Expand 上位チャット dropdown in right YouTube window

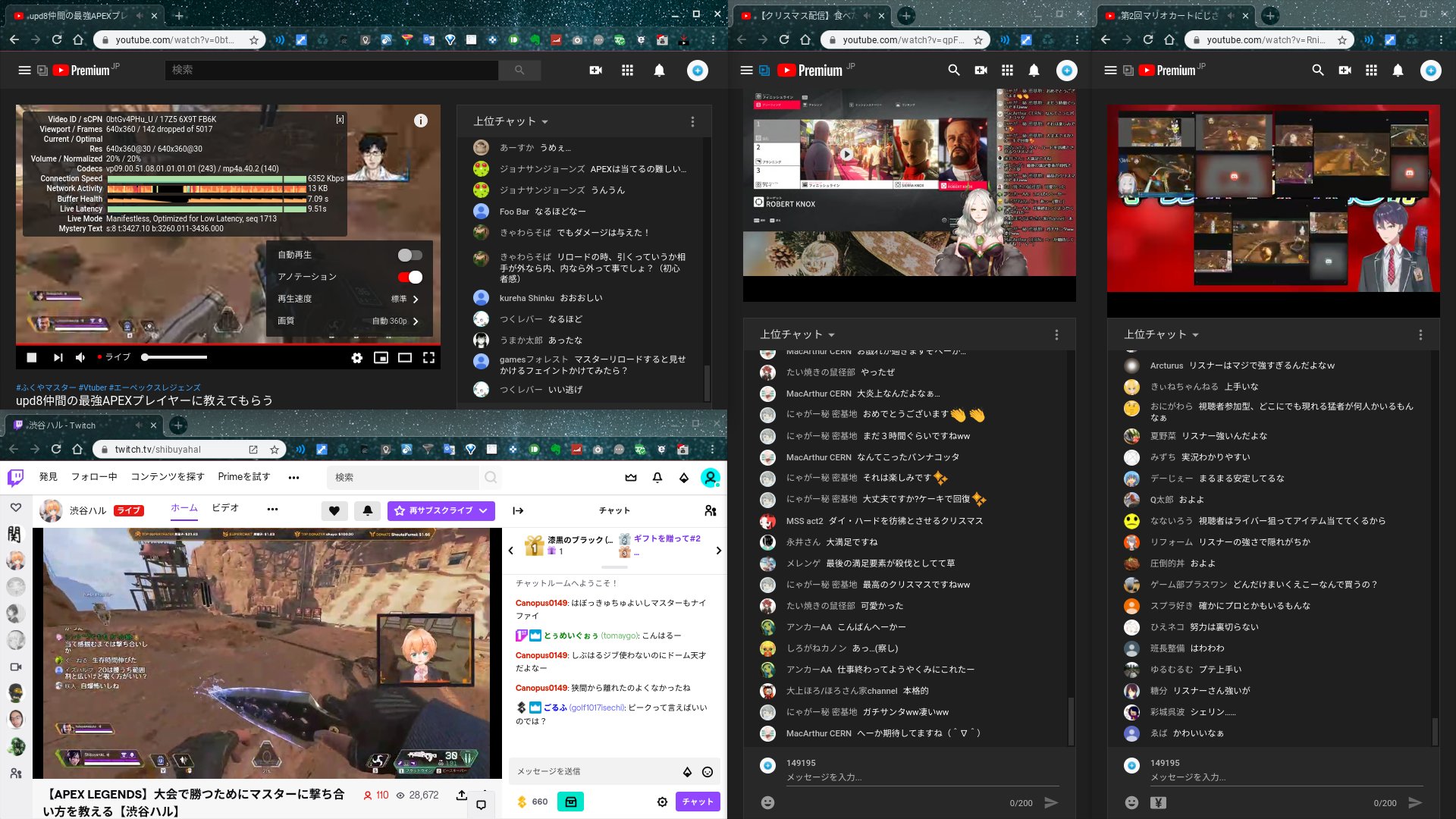click(x=1161, y=334)
